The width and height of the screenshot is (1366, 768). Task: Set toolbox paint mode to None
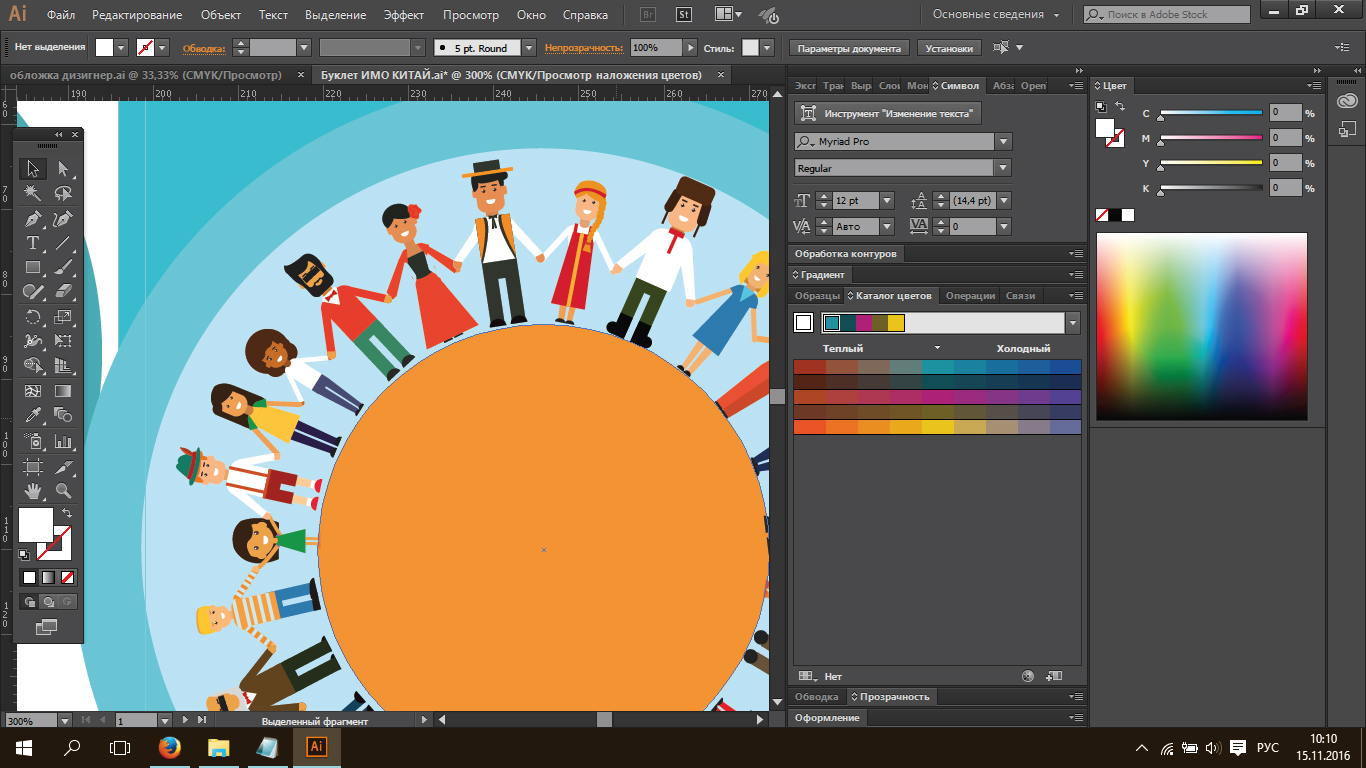(x=67, y=577)
